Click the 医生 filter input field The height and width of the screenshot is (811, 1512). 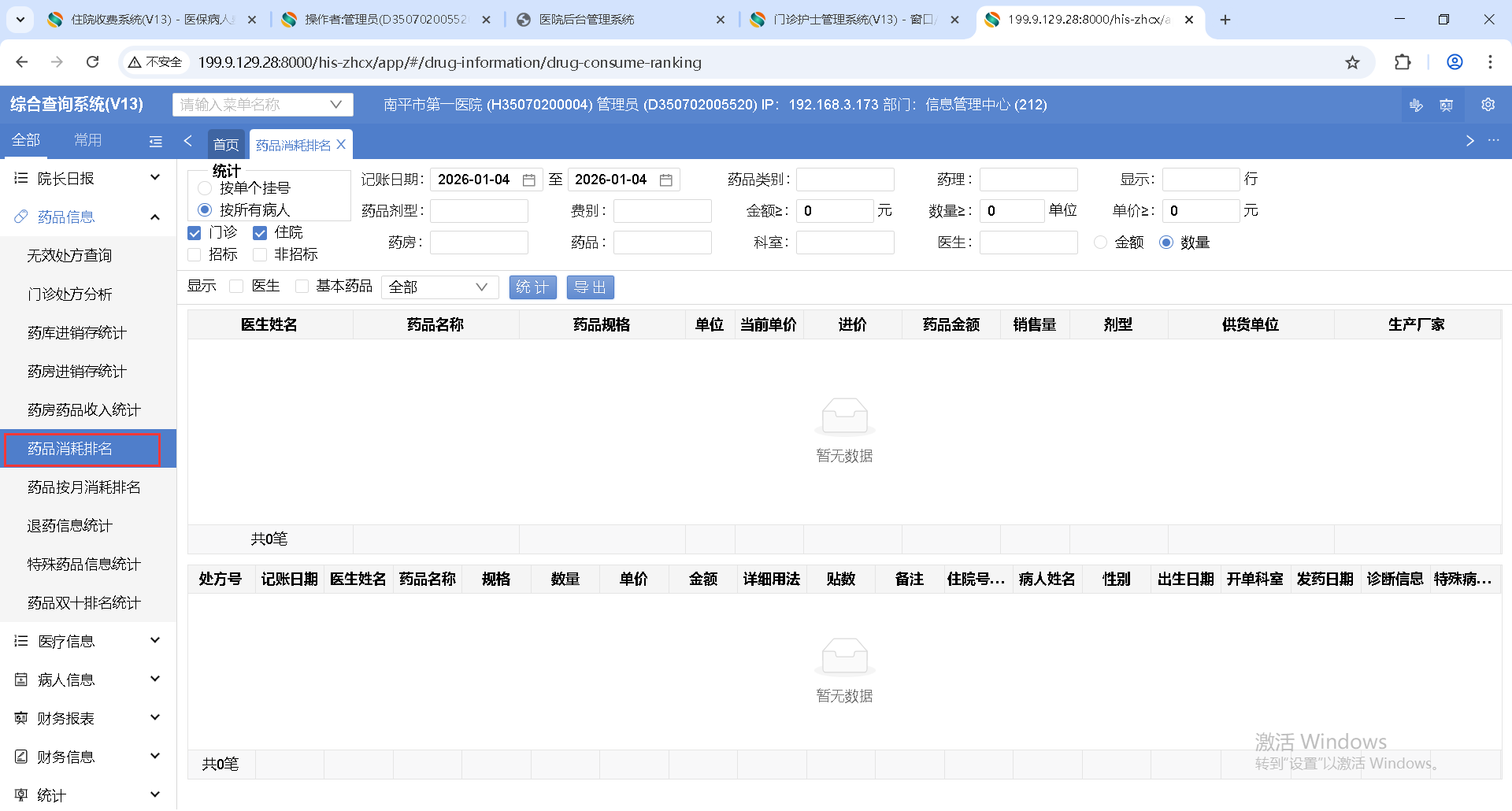click(x=1028, y=243)
